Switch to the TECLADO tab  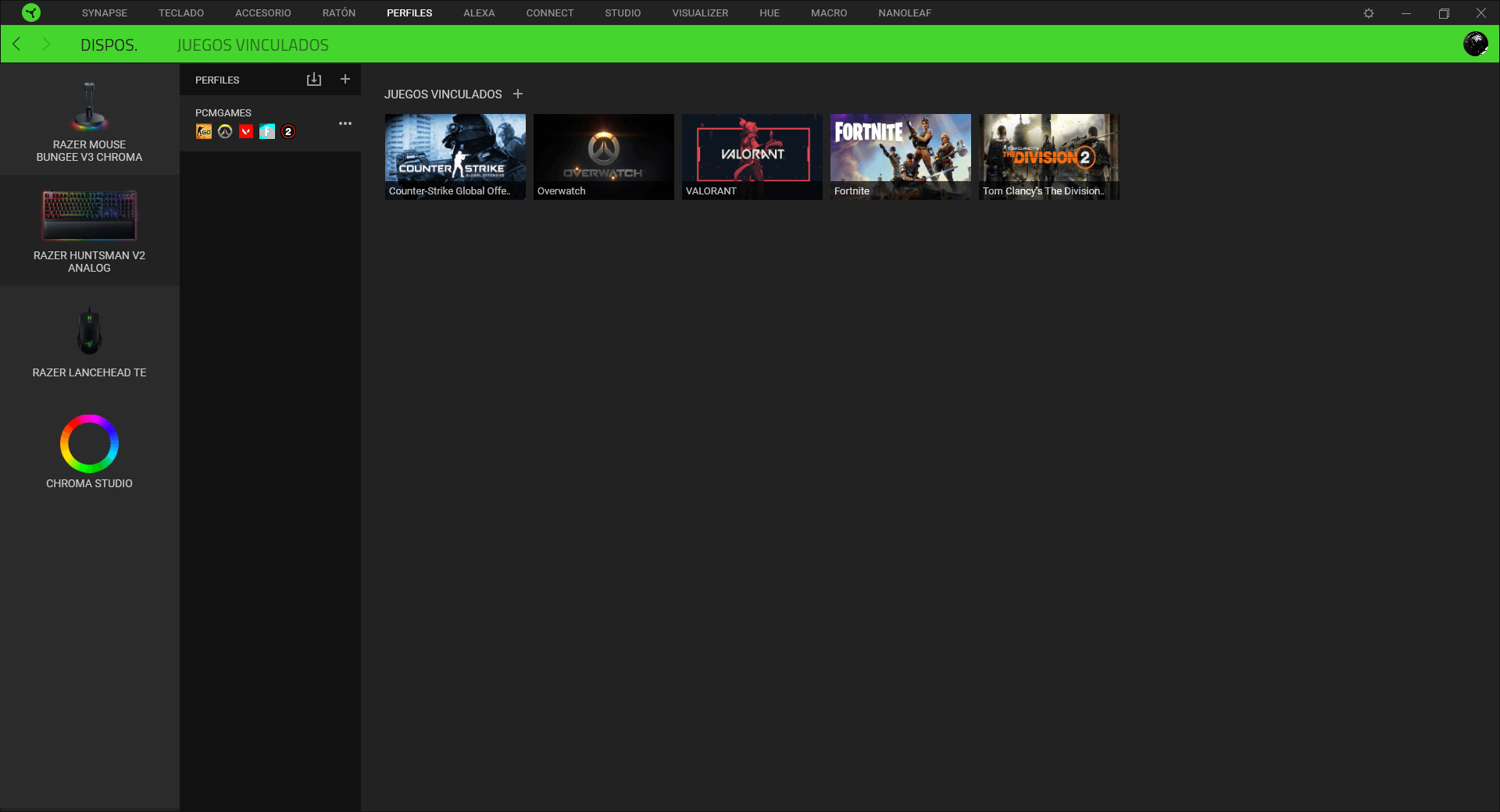click(181, 13)
